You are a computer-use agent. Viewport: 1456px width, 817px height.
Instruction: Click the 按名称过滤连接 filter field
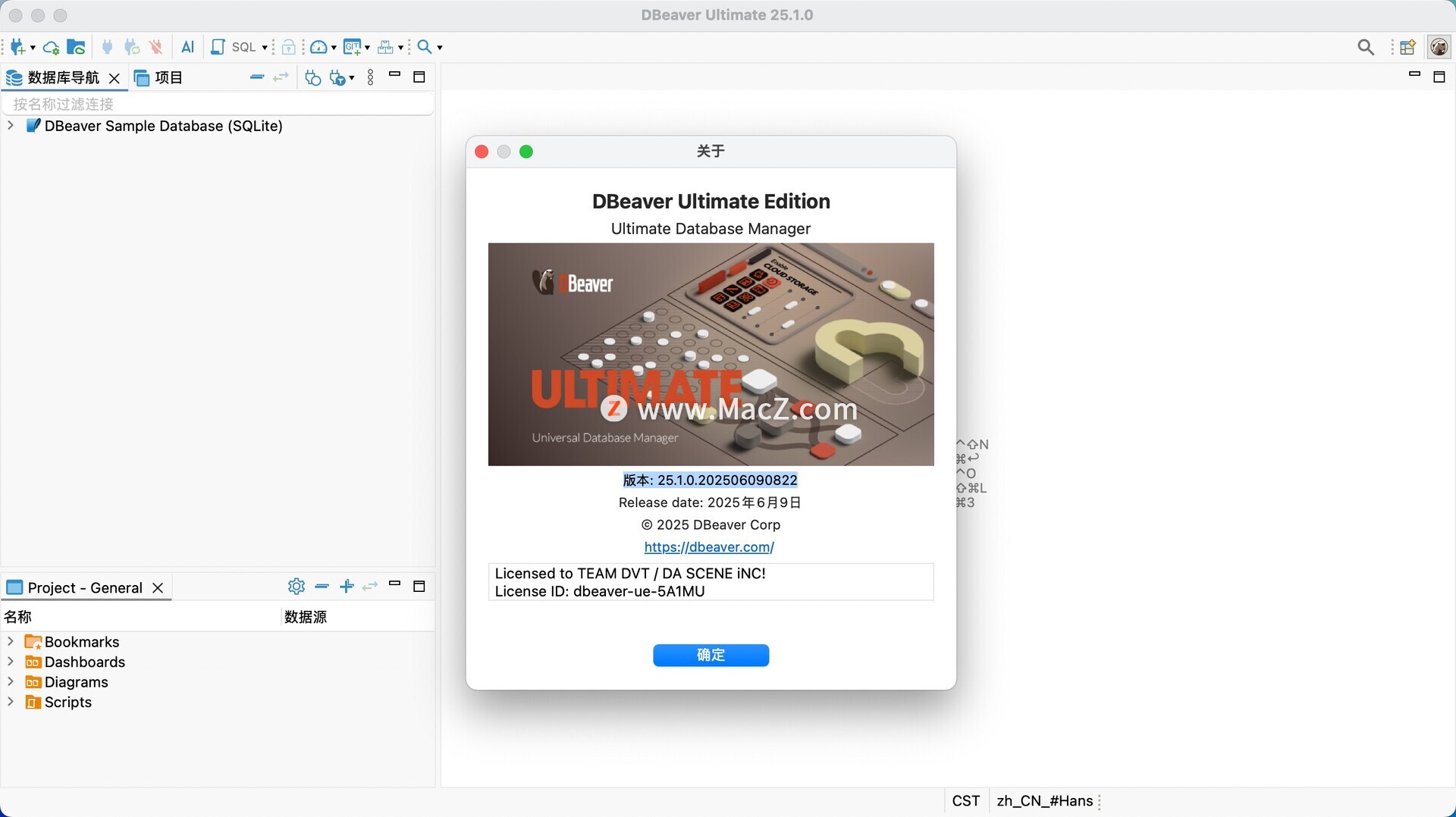click(218, 104)
